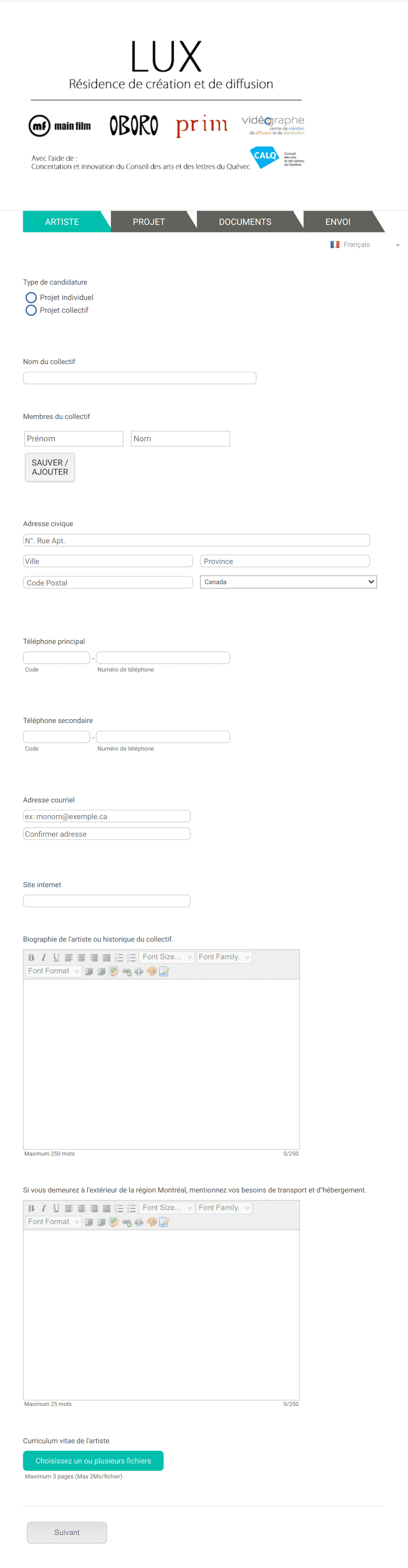
Task: Insert bulleted list in biography editor
Action: (x=131, y=957)
